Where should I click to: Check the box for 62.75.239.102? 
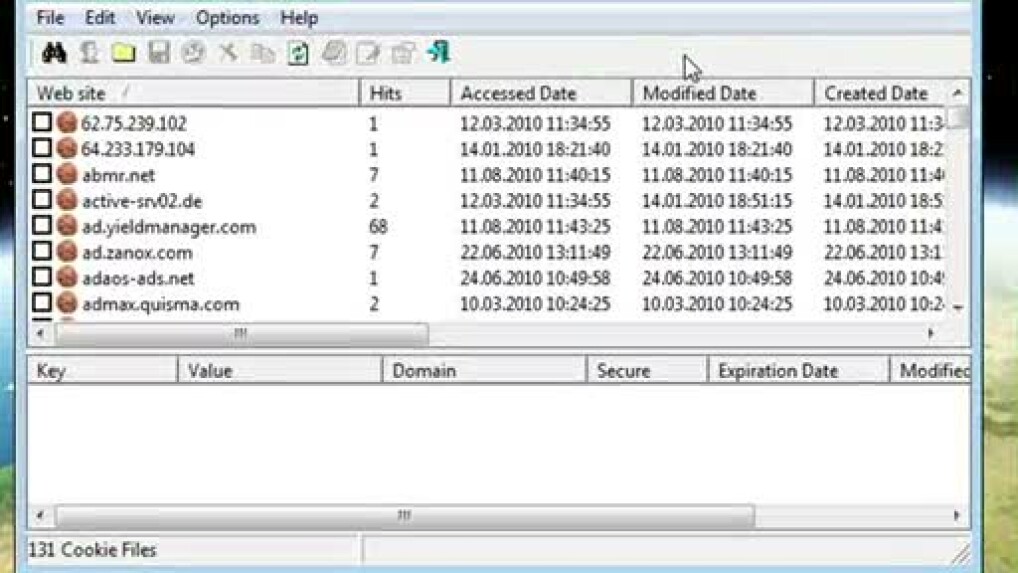coord(42,123)
